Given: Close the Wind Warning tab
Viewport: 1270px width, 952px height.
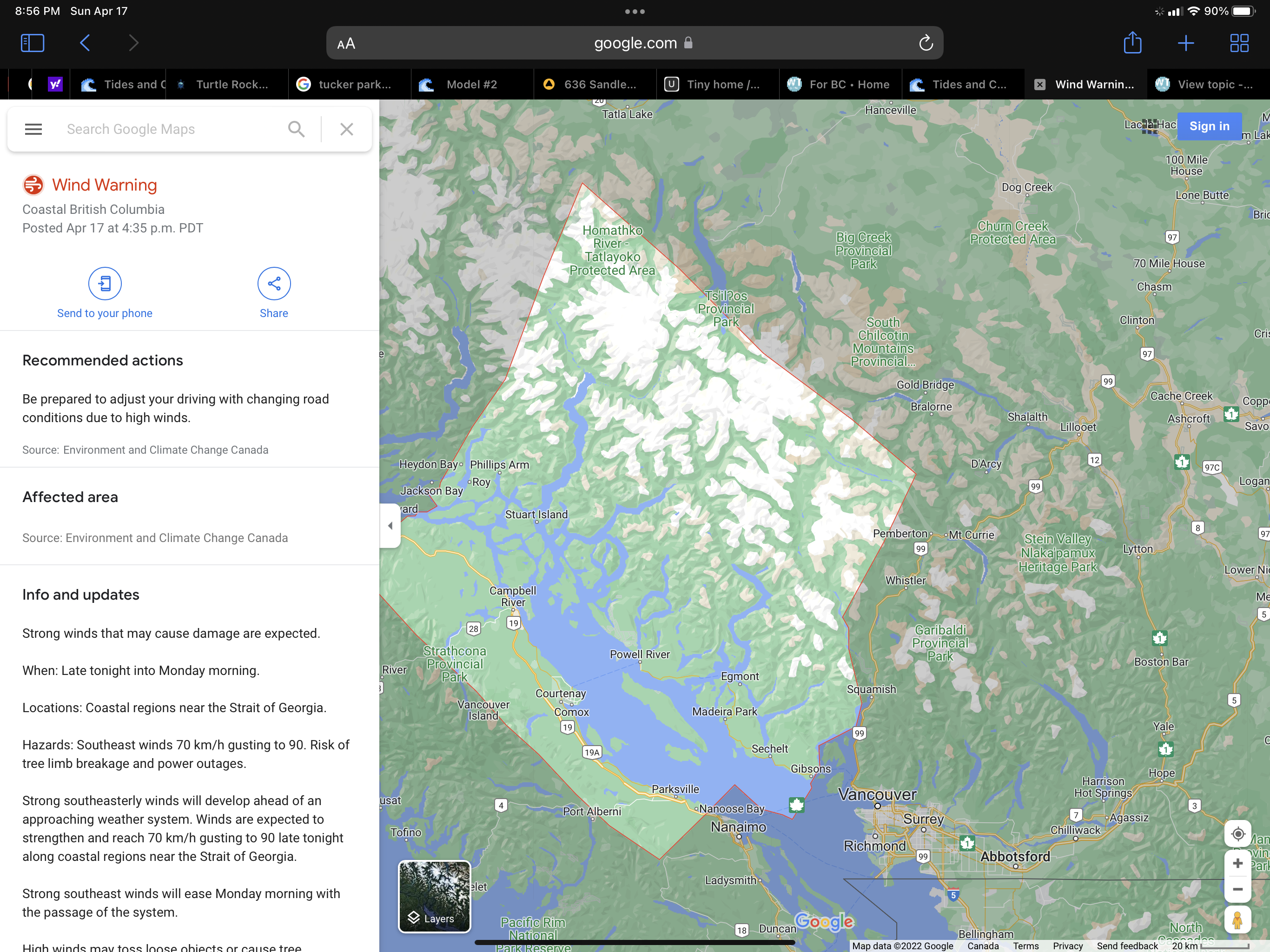Looking at the screenshot, I should [x=1040, y=85].
